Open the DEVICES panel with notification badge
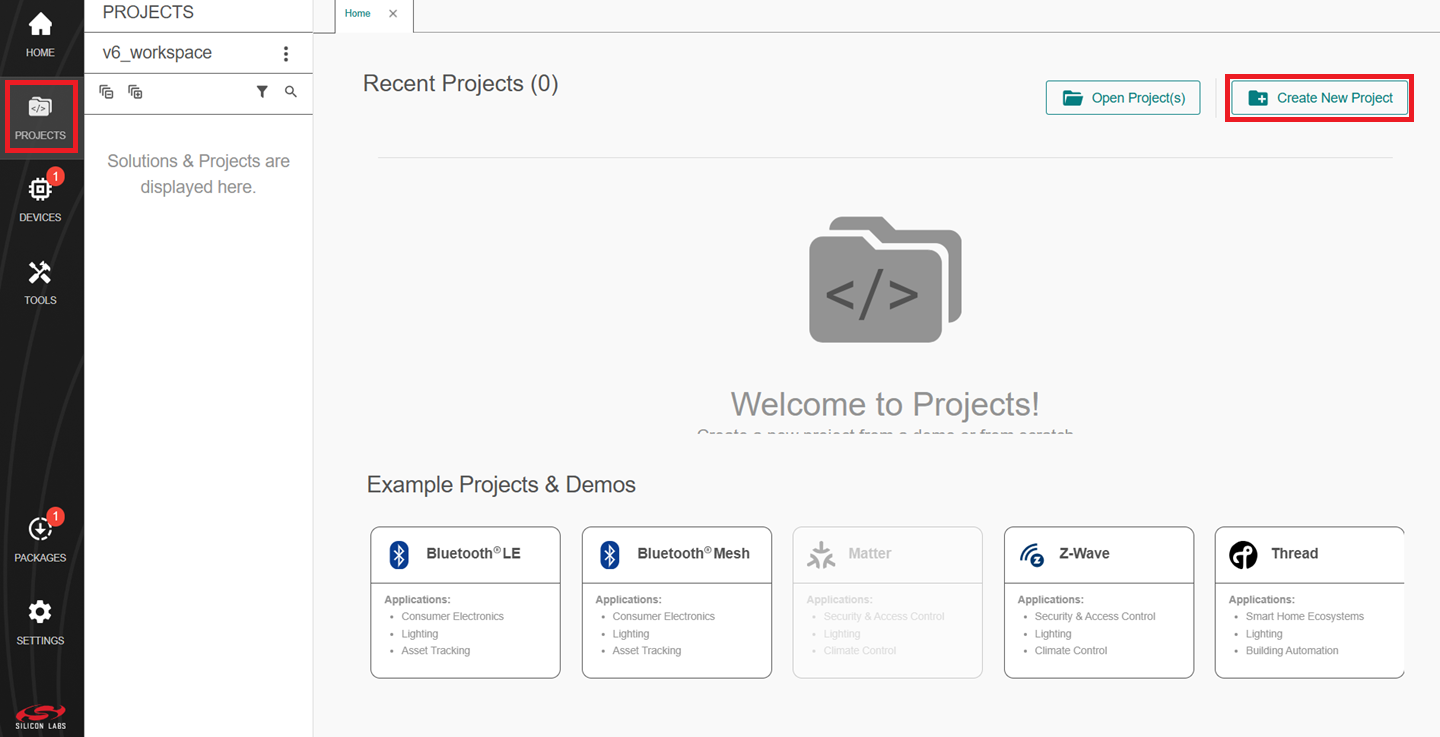The height and width of the screenshot is (737, 1440). pyautogui.click(x=40, y=196)
